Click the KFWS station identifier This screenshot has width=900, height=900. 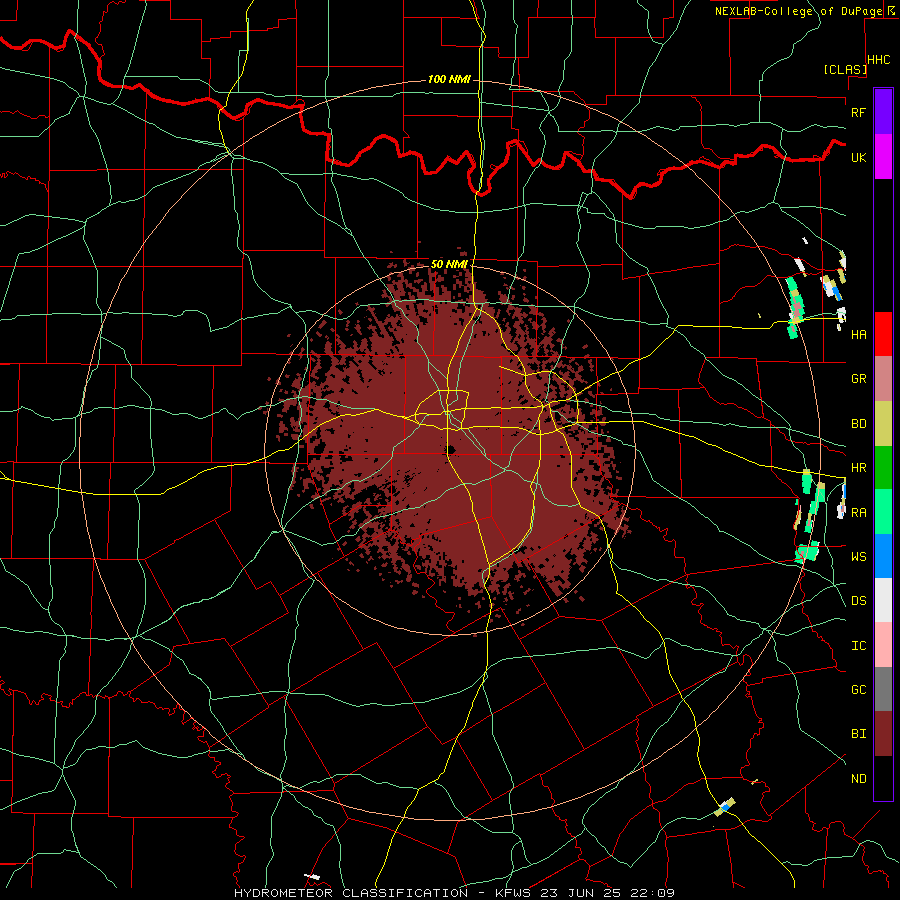tap(511, 893)
